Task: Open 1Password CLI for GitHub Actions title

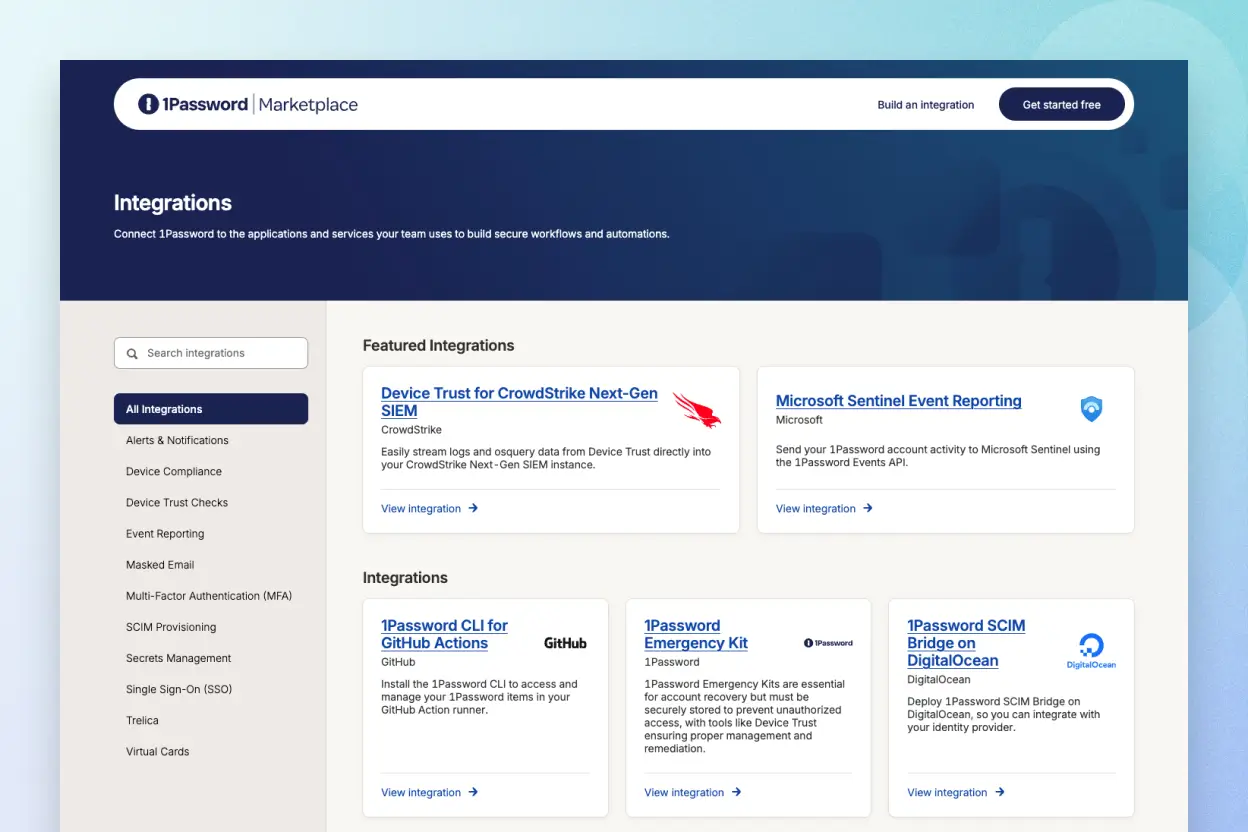Action: (x=444, y=634)
